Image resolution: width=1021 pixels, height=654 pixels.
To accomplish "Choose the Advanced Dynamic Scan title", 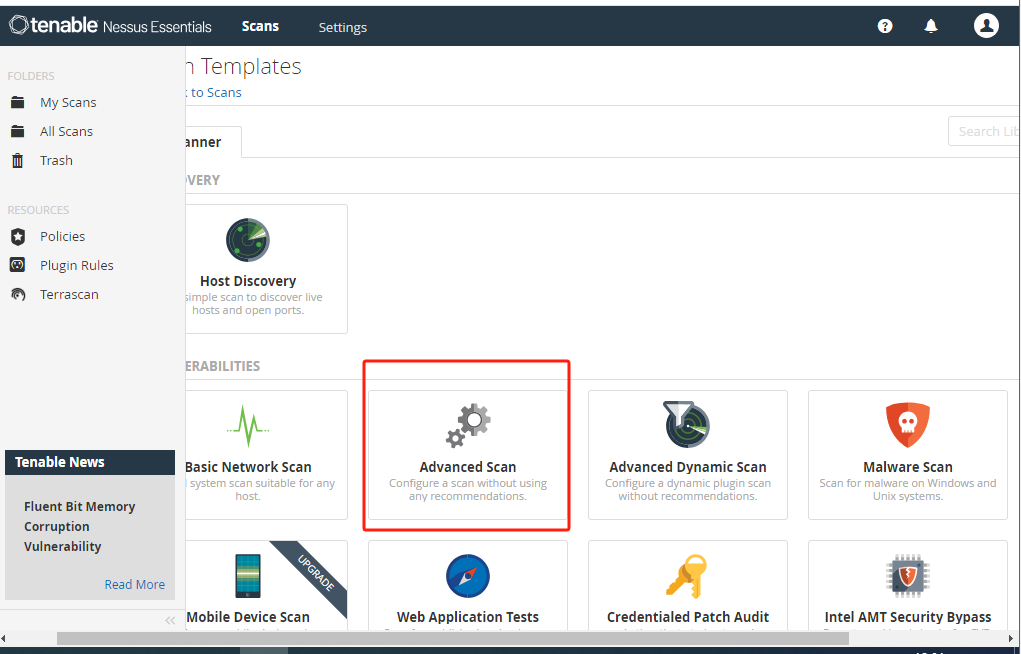I will coord(688,467).
